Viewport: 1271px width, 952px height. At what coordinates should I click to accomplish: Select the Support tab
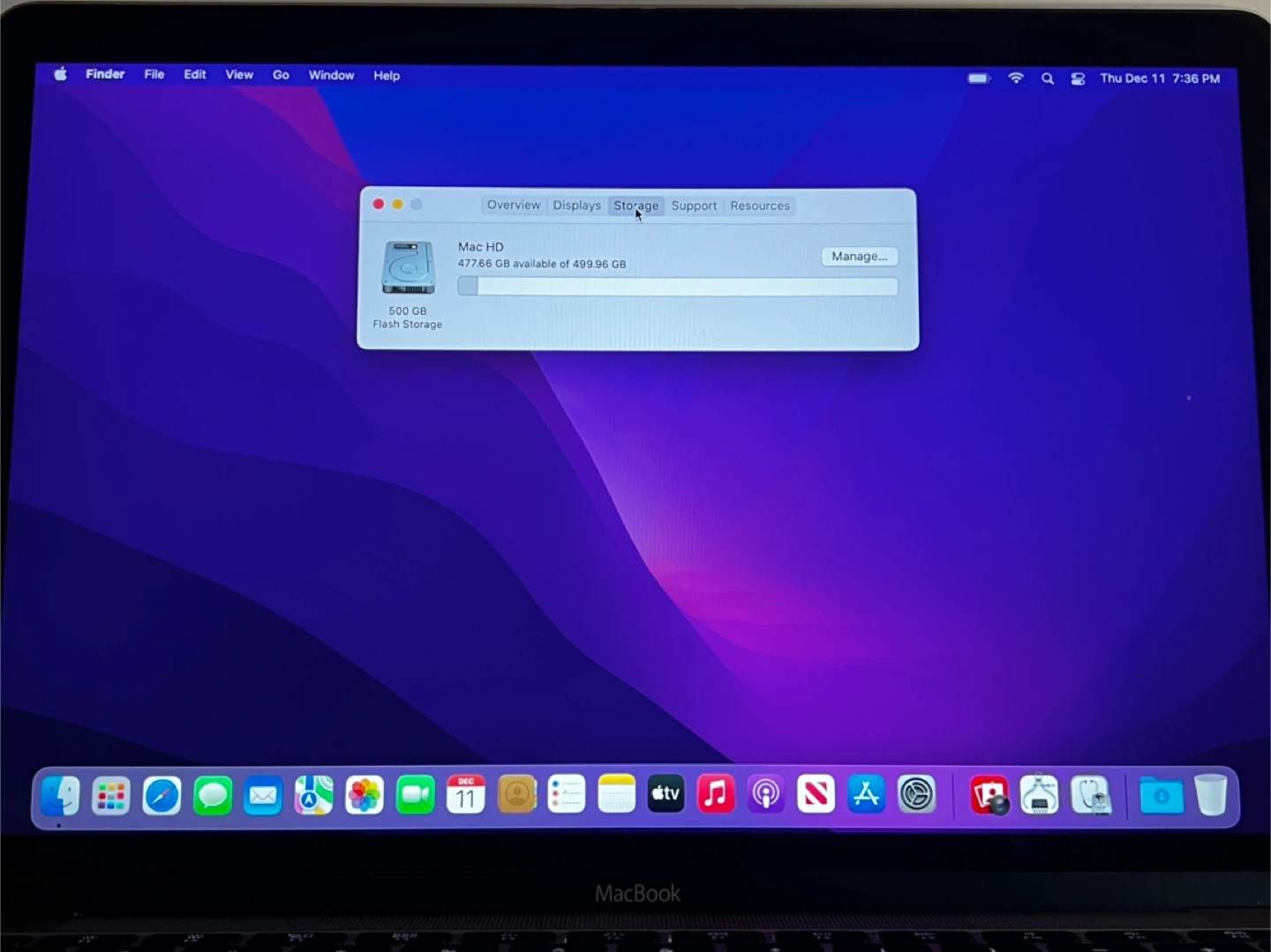[694, 206]
